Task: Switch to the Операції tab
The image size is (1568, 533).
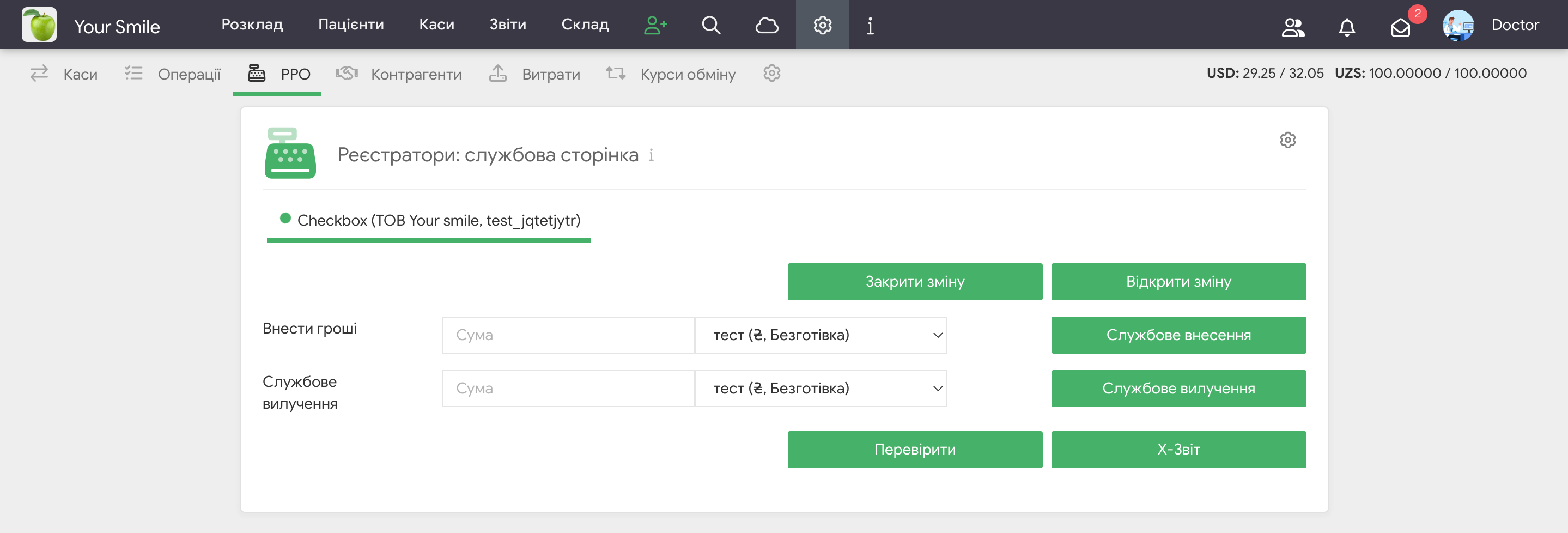Action: (x=172, y=74)
